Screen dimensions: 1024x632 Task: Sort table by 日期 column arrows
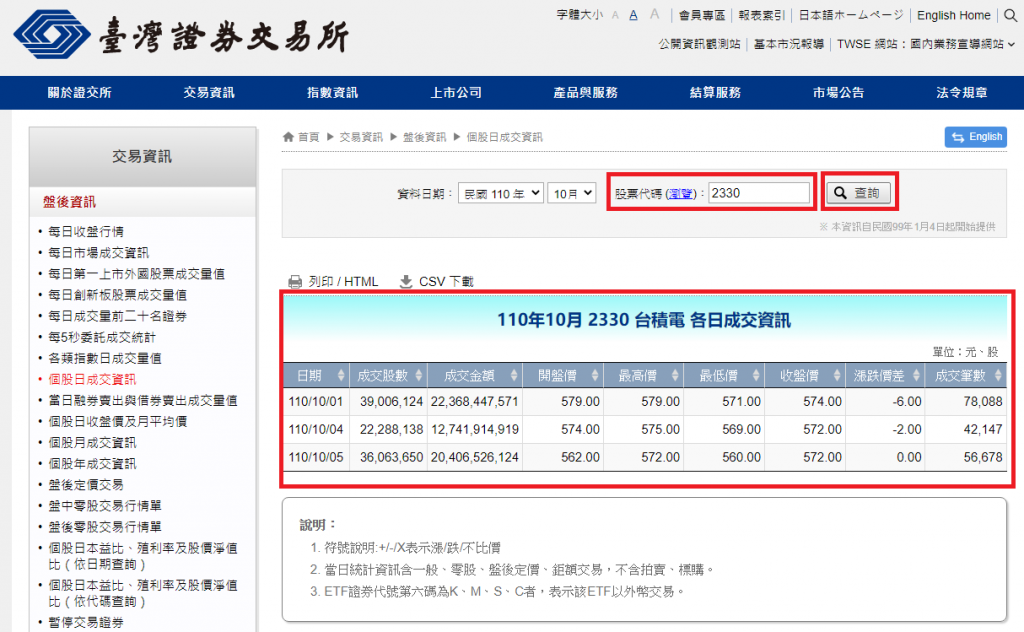[x=341, y=375]
